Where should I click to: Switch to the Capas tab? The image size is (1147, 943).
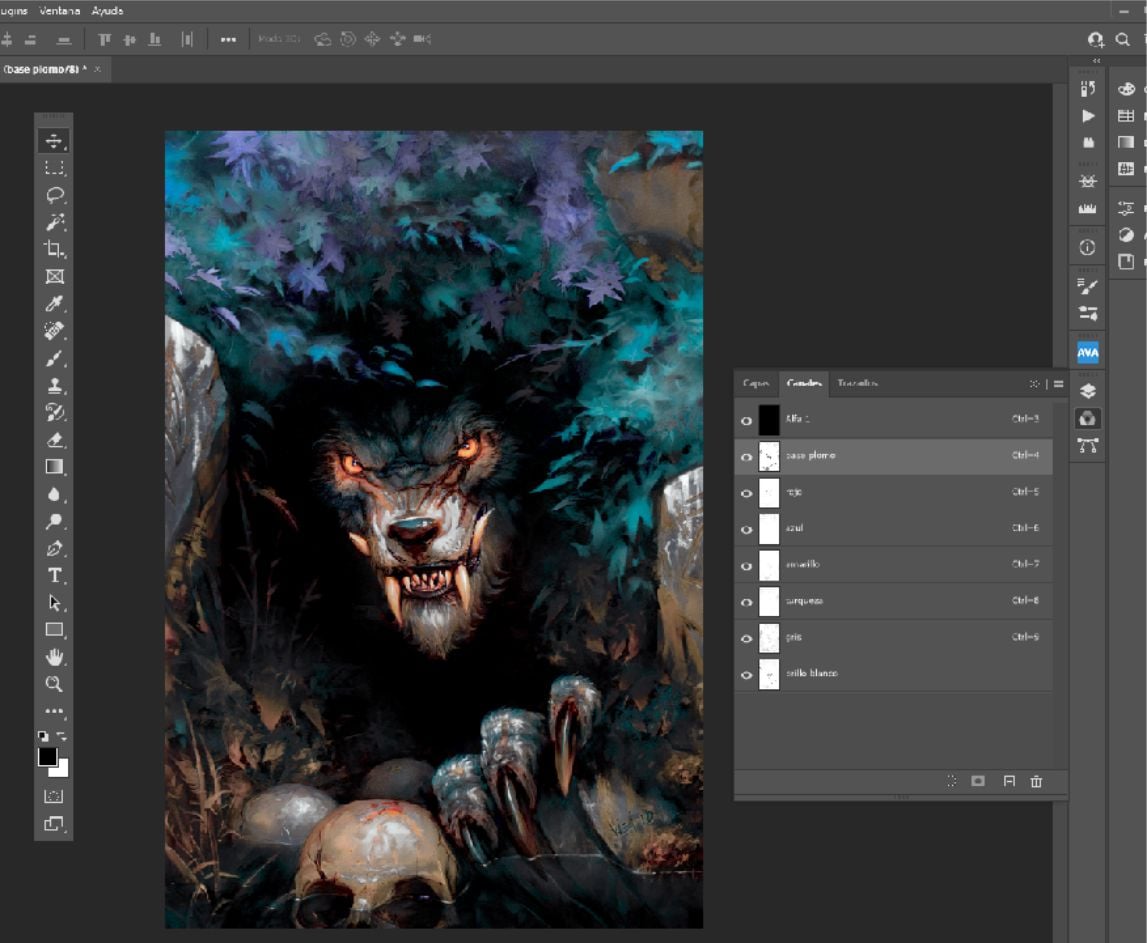[756, 384]
